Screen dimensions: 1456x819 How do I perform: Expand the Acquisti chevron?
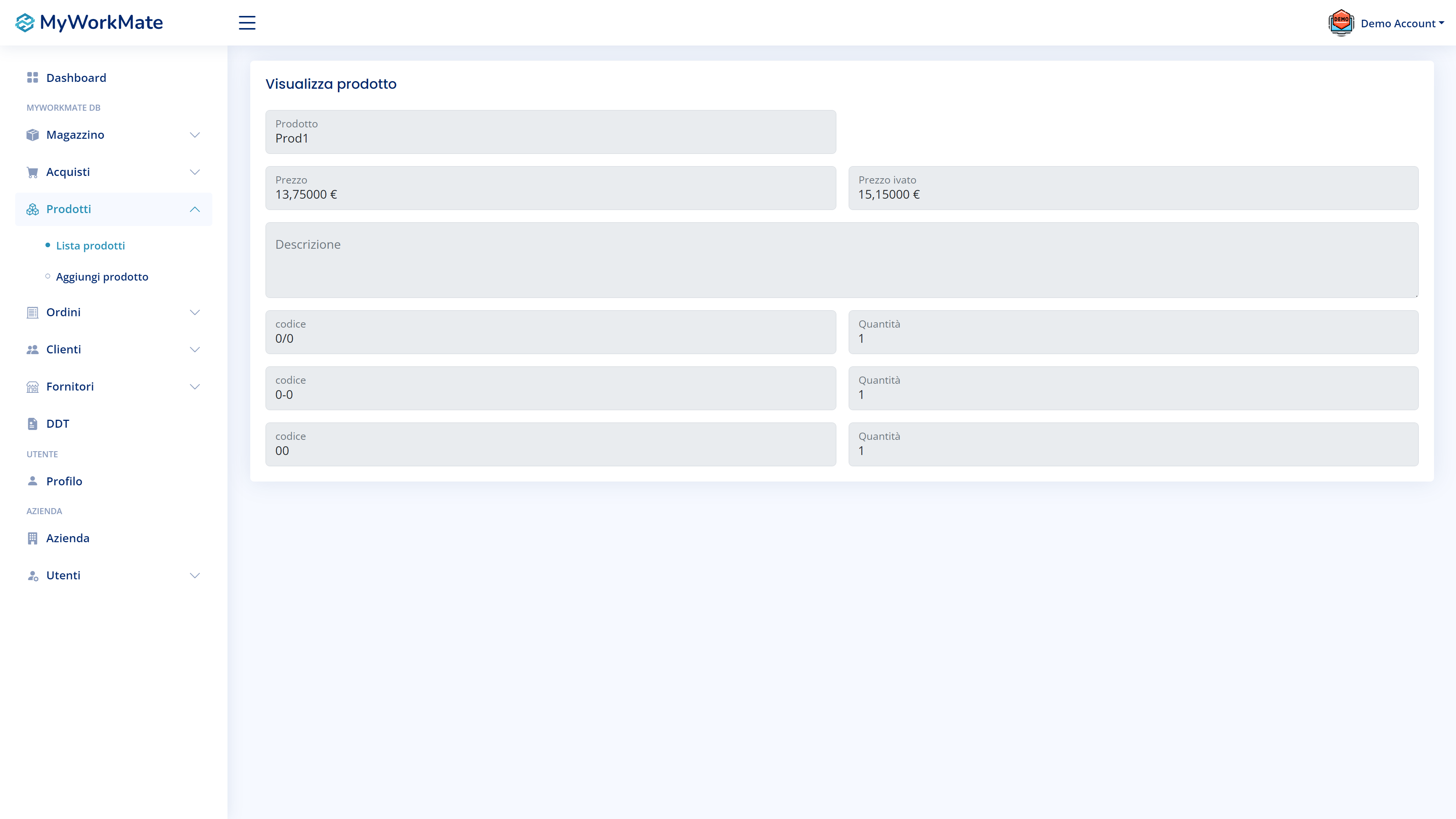click(x=195, y=172)
